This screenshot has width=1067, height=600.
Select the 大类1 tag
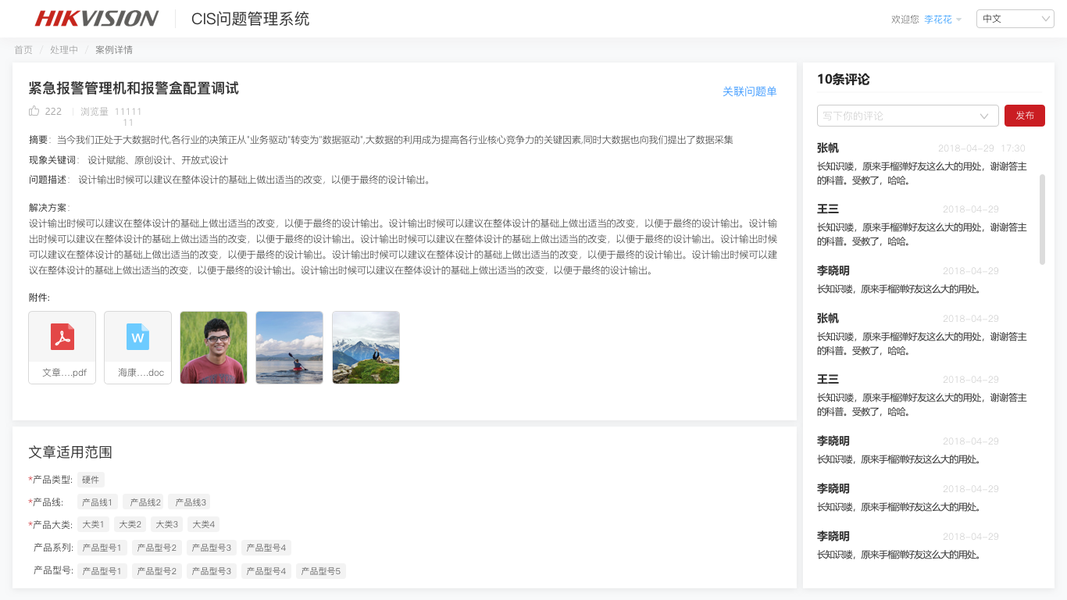pos(93,524)
